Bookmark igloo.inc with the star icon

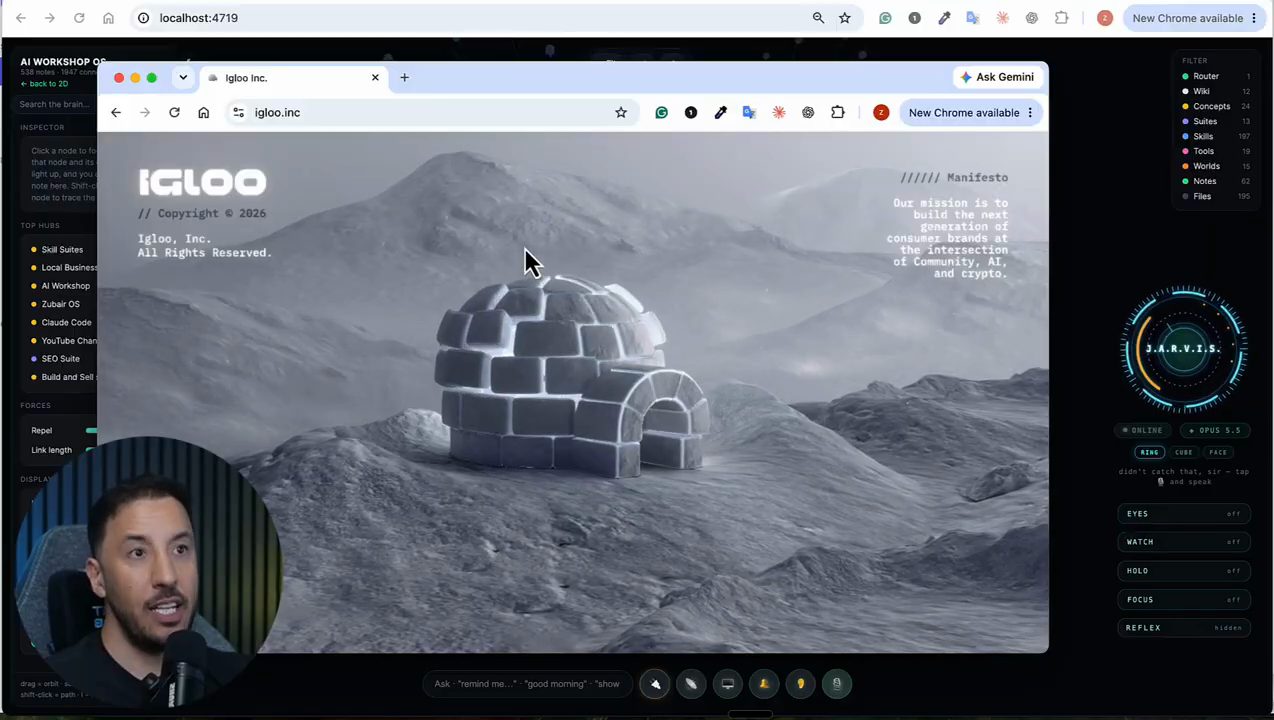click(x=621, y=113)
